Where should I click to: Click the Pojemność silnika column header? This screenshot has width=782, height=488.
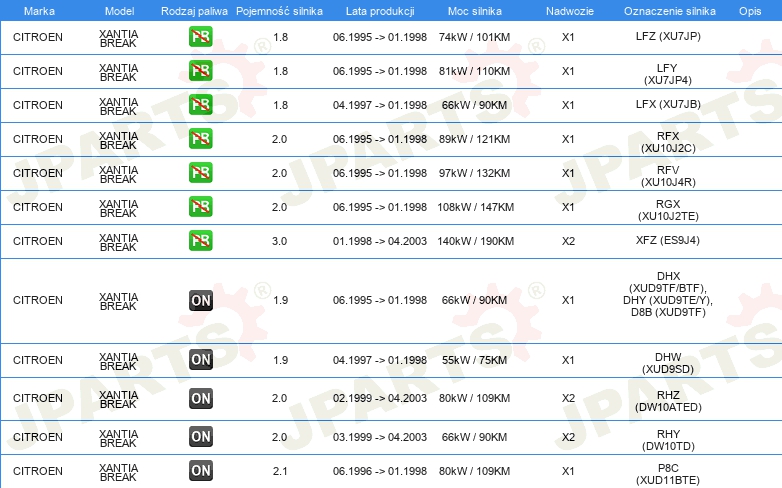(x=279, y=11)
